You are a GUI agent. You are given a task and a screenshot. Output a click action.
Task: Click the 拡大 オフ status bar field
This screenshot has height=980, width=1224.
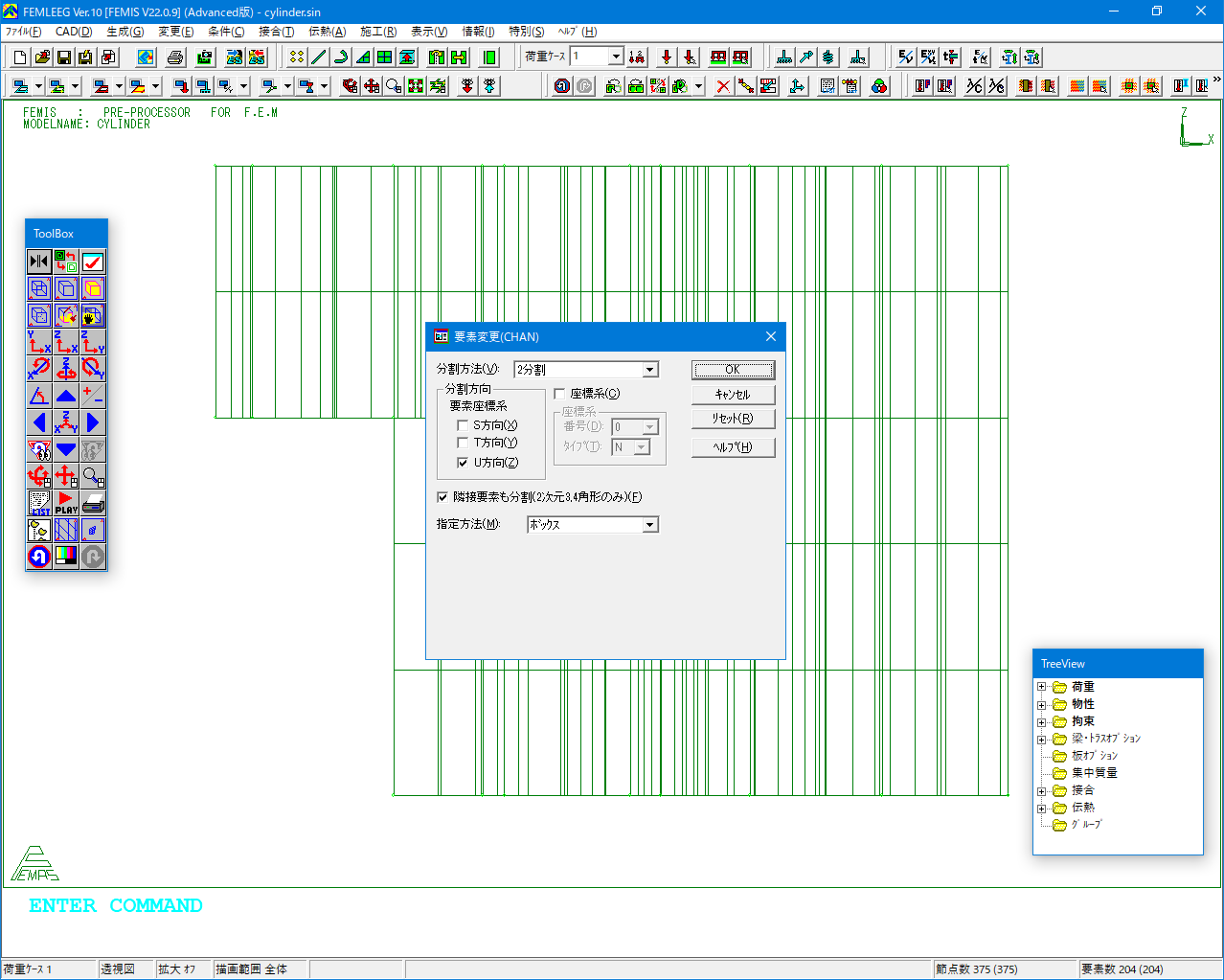tap(184, 969)
